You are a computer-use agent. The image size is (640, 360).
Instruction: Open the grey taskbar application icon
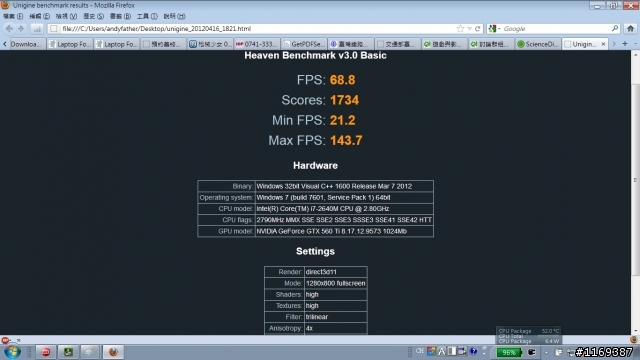click(89, 352)
